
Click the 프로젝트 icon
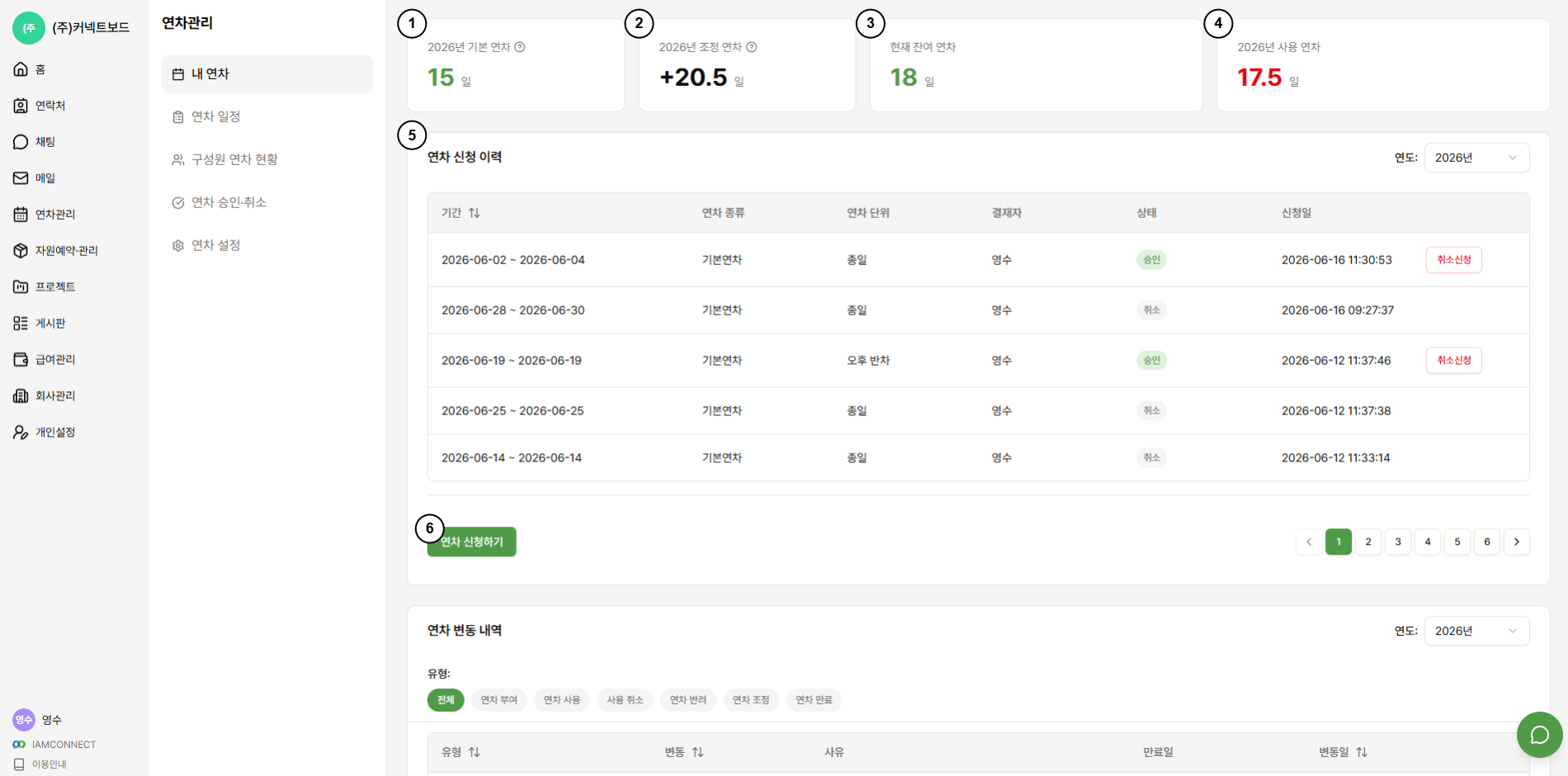21,287
